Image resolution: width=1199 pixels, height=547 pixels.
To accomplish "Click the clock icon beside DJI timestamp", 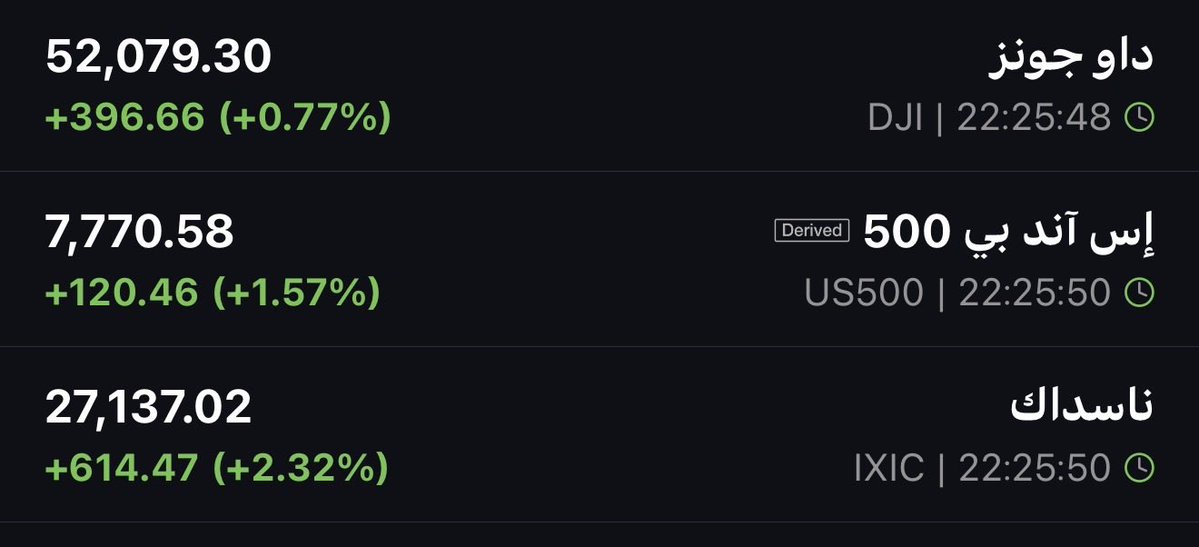I will point(1140,118).
